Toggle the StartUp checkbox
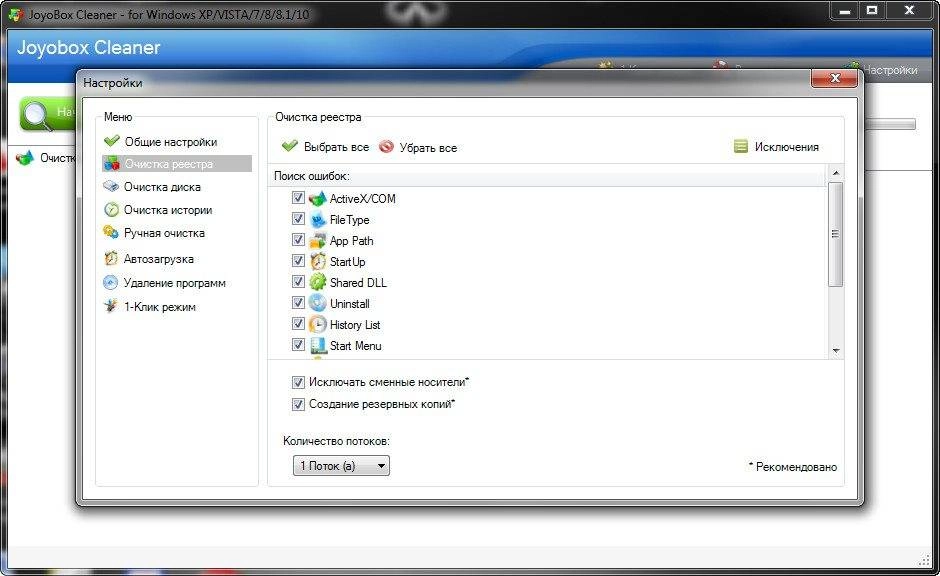This screenshot has width=940, height=576. (298, 261)
